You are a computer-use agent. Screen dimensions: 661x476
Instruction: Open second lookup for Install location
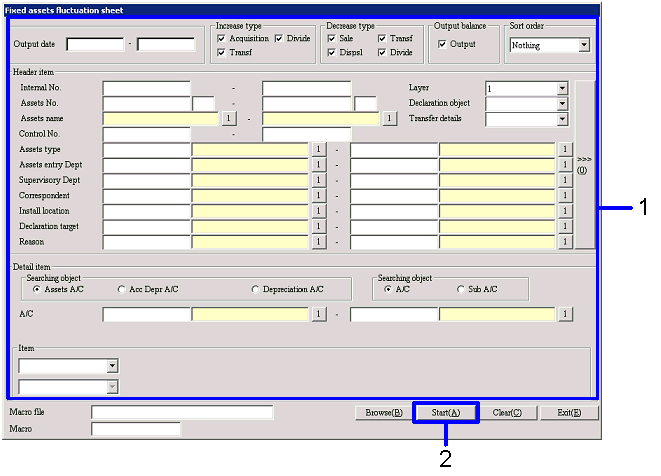click(x=565, y=211)
